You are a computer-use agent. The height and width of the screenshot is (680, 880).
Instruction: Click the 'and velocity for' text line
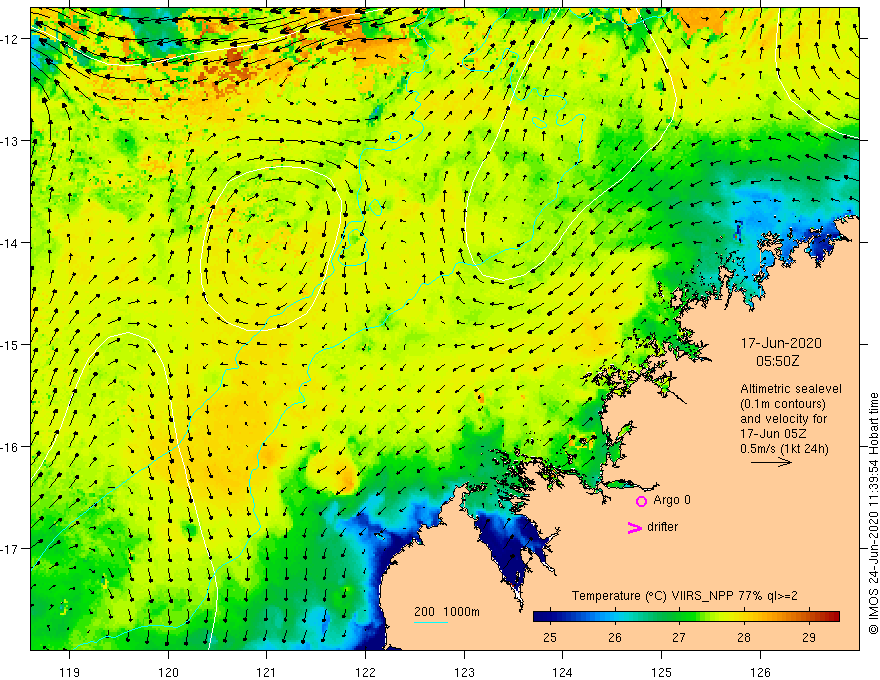pyautogui.click(x=783, y=419)
